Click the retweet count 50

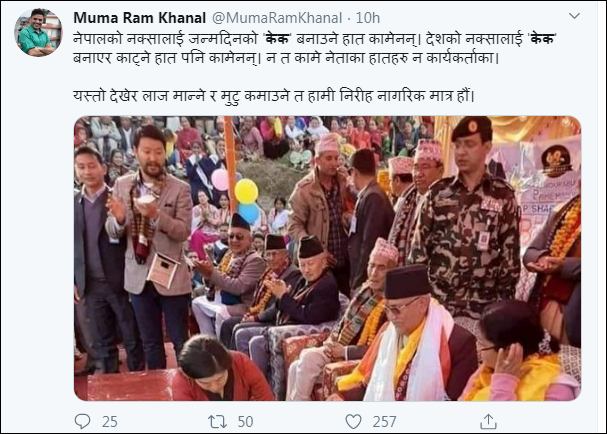(x=245, y=422)
